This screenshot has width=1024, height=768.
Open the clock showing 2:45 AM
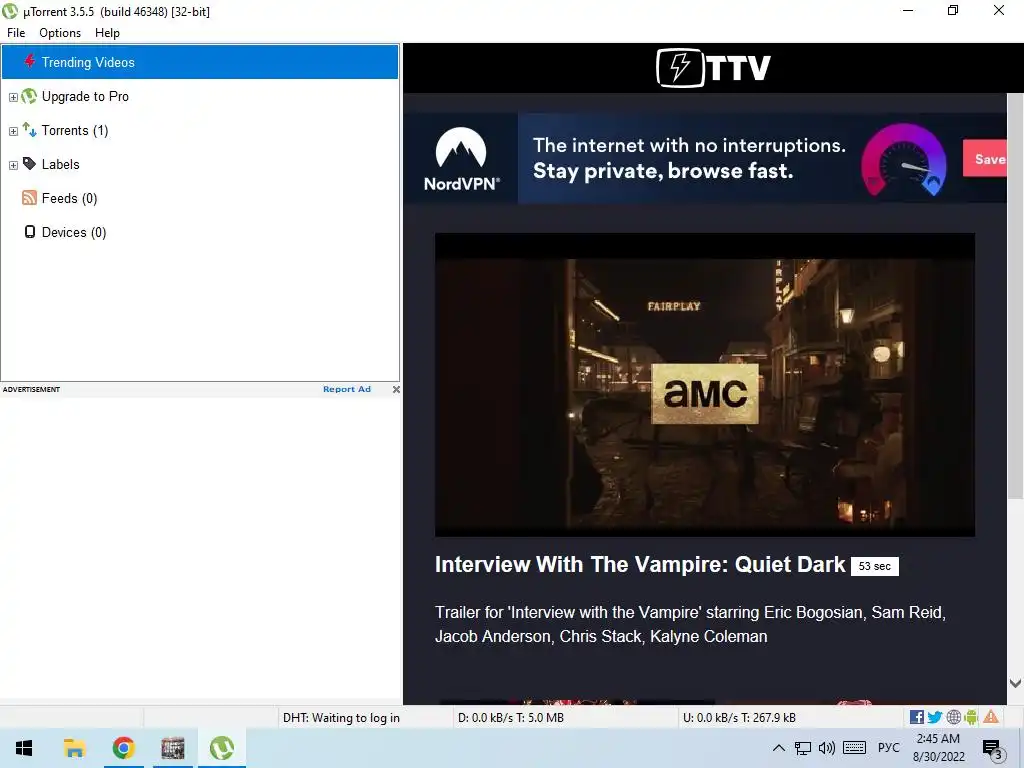coord(938,748)
